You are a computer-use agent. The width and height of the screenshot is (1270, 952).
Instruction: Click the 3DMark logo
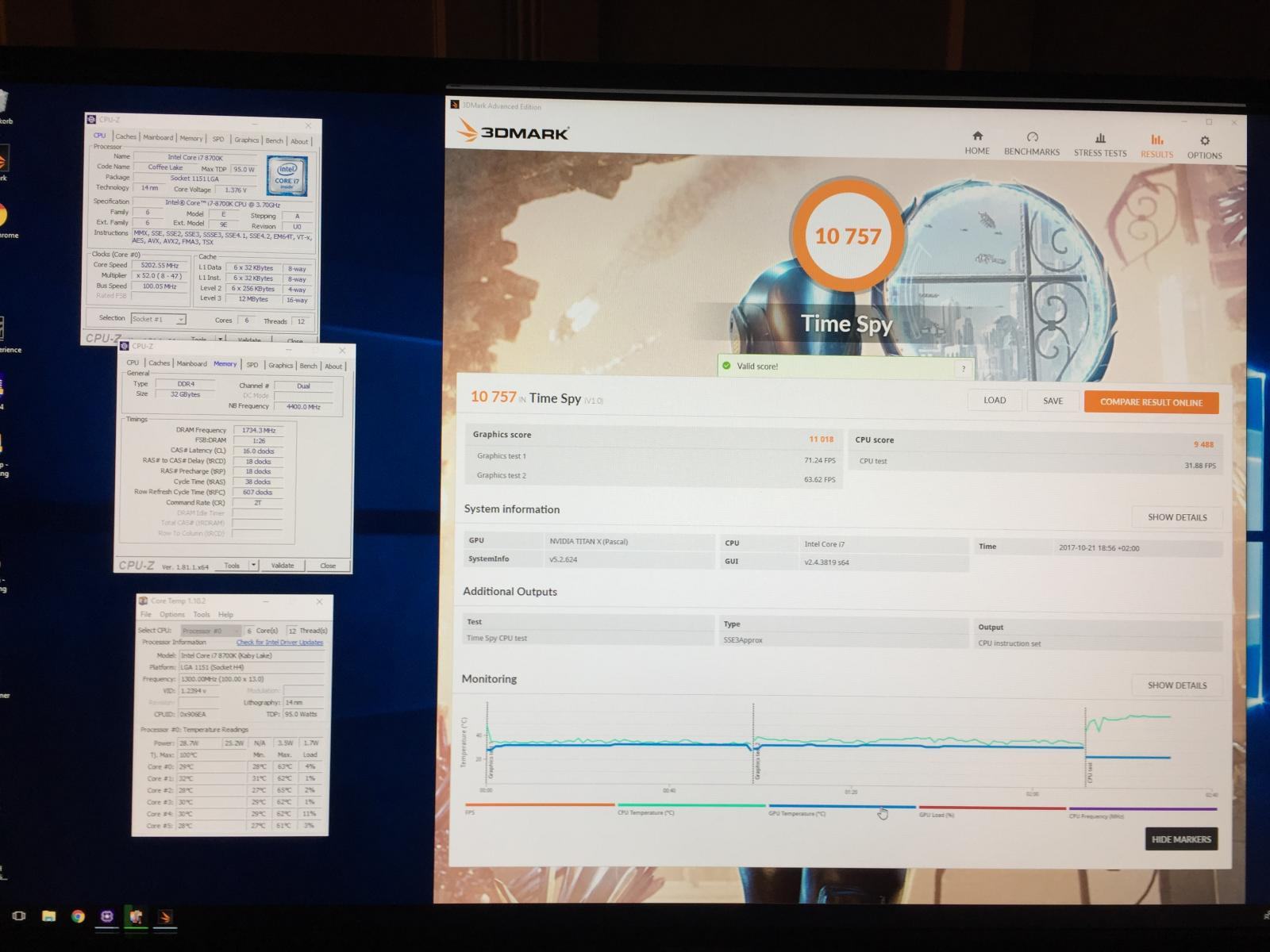point(514,132)
